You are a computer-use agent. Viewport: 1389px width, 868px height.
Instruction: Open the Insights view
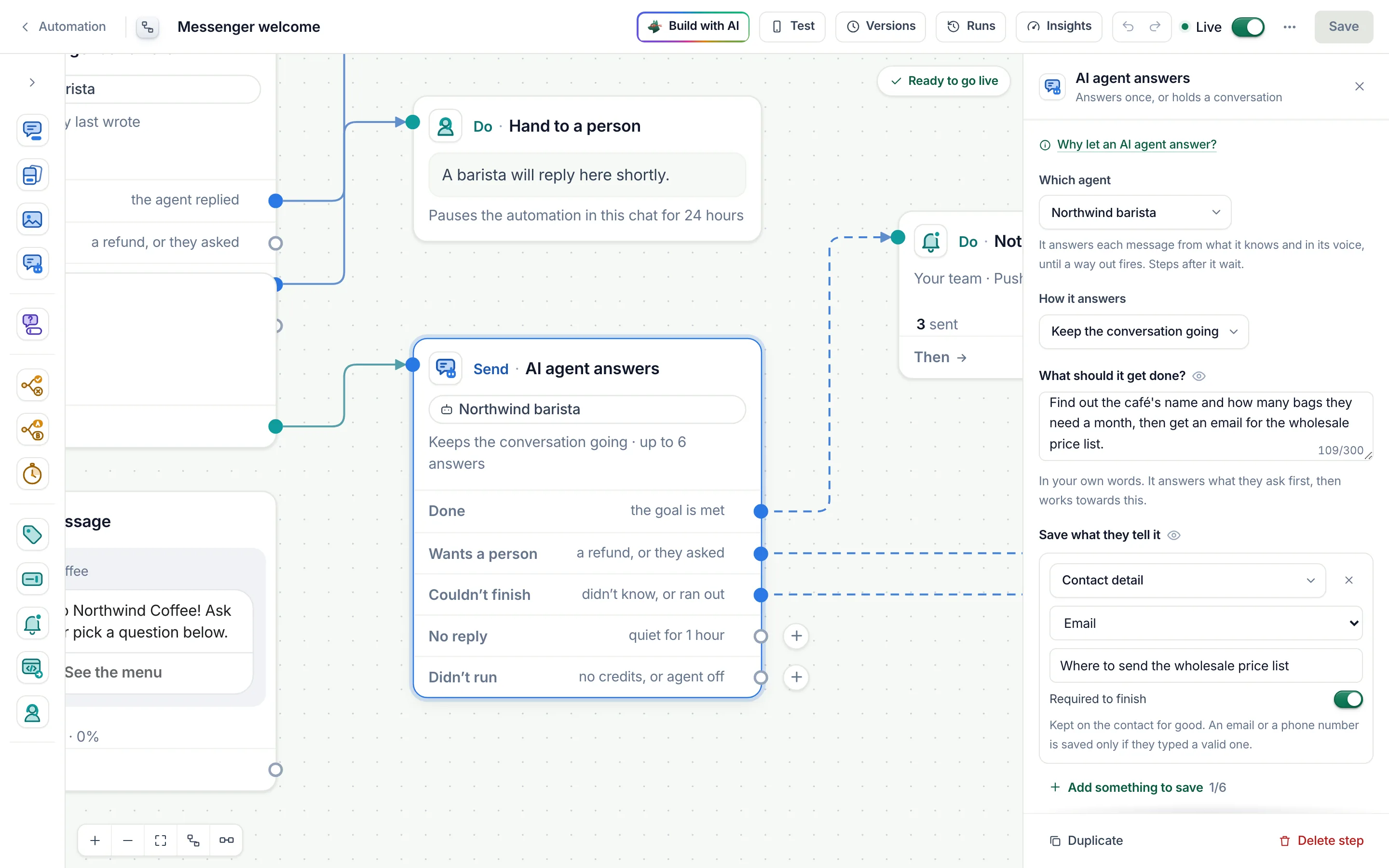(x=1059, y=27)
